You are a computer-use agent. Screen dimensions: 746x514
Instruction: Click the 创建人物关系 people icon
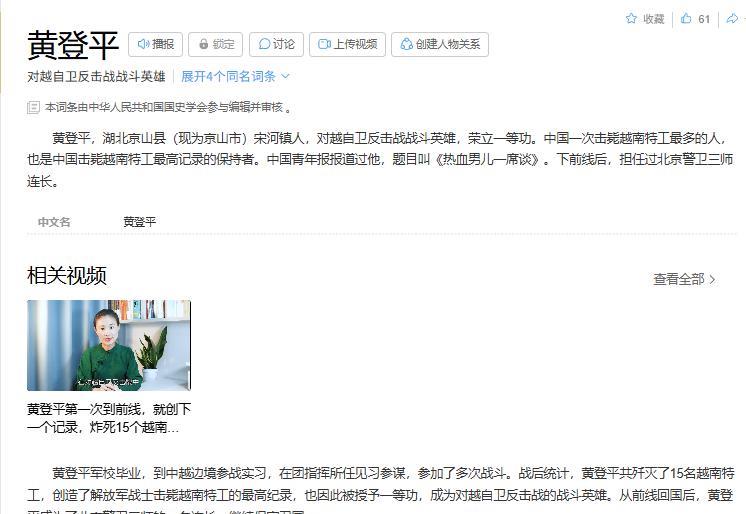pos(406,44)
